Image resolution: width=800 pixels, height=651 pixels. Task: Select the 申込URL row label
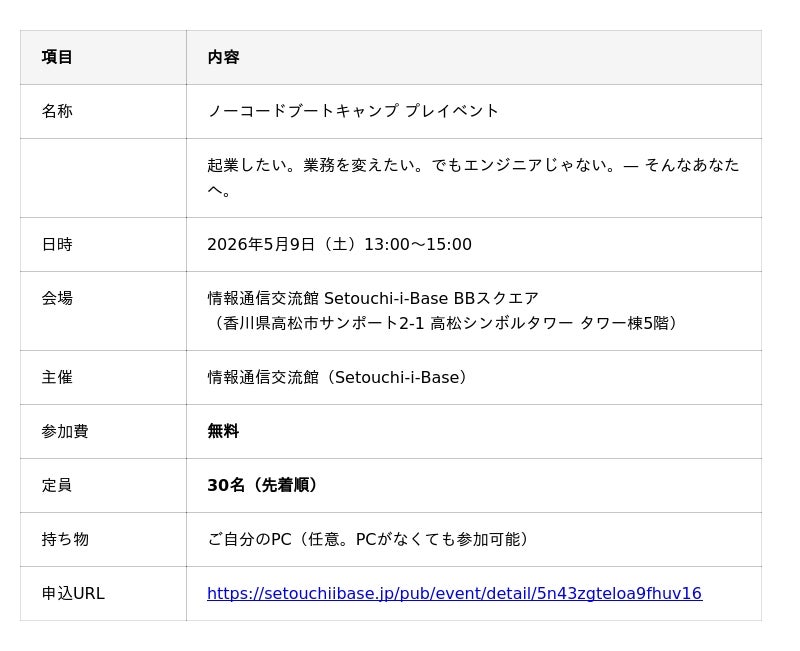click(x=73, y=594)
